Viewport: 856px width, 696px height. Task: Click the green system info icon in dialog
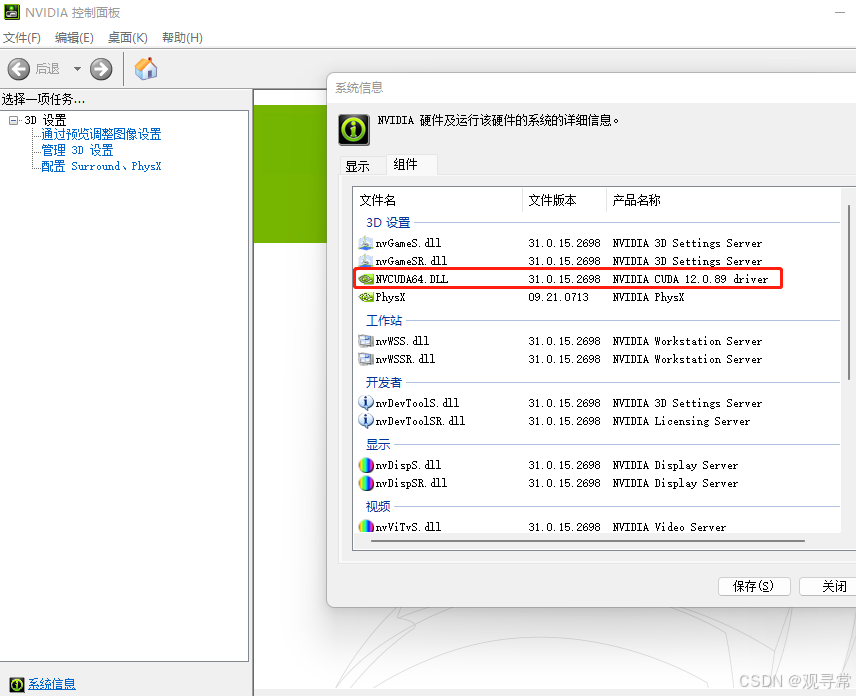(354, 129)
